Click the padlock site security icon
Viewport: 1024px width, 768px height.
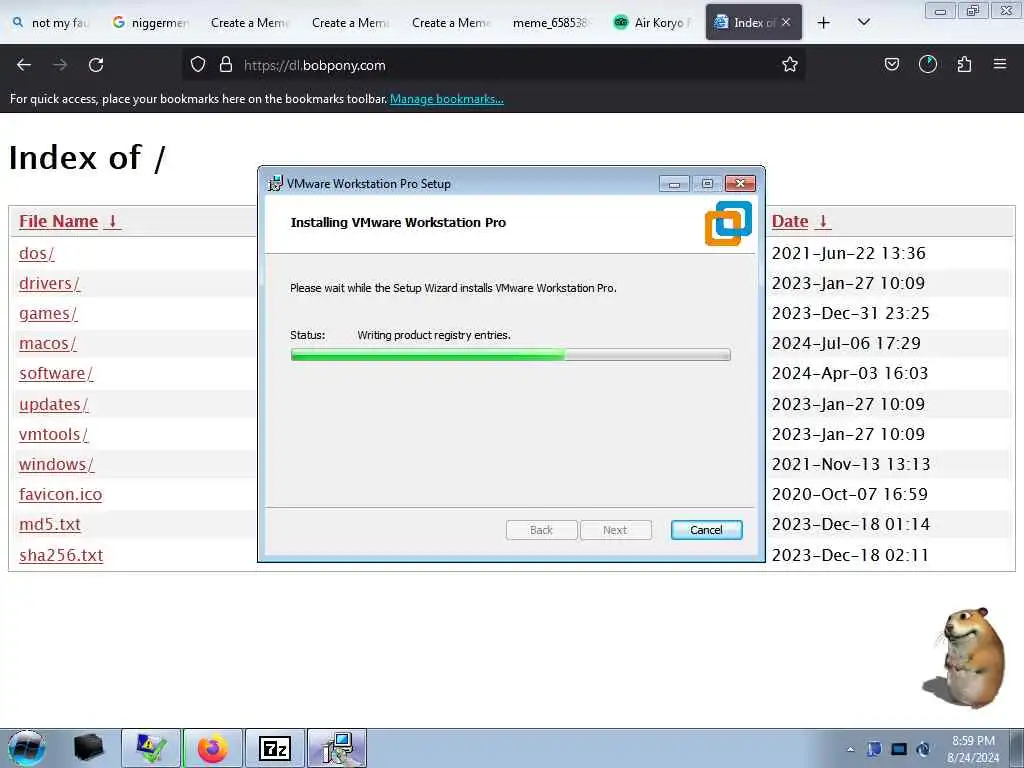(226, 64)
